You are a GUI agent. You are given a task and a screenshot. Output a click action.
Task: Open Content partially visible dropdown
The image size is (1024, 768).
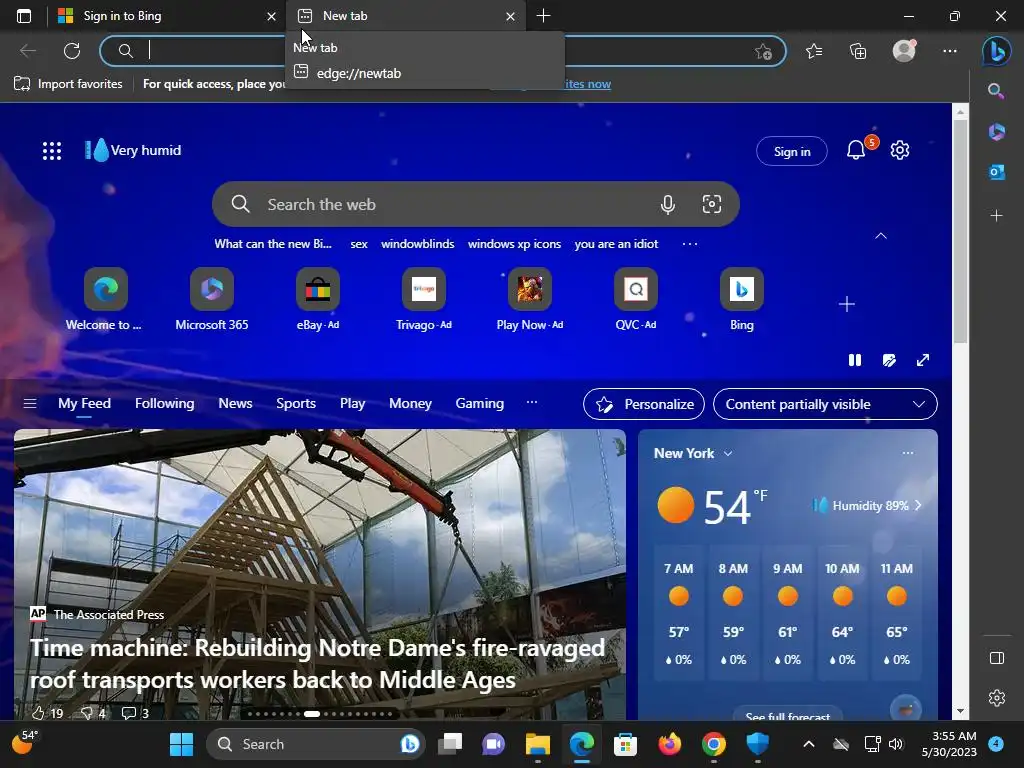825,404
